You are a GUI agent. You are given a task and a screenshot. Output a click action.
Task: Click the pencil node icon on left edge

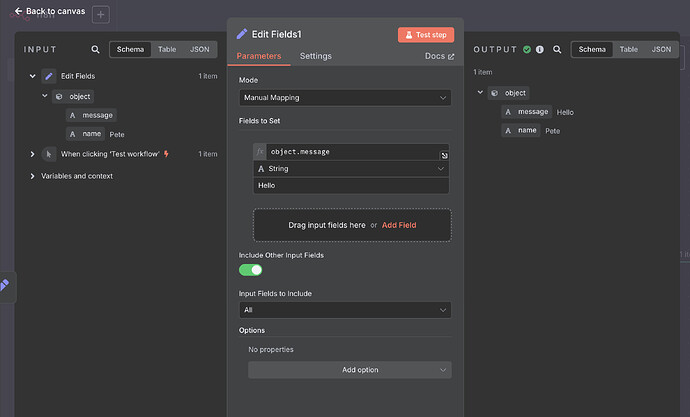[4, 285]
